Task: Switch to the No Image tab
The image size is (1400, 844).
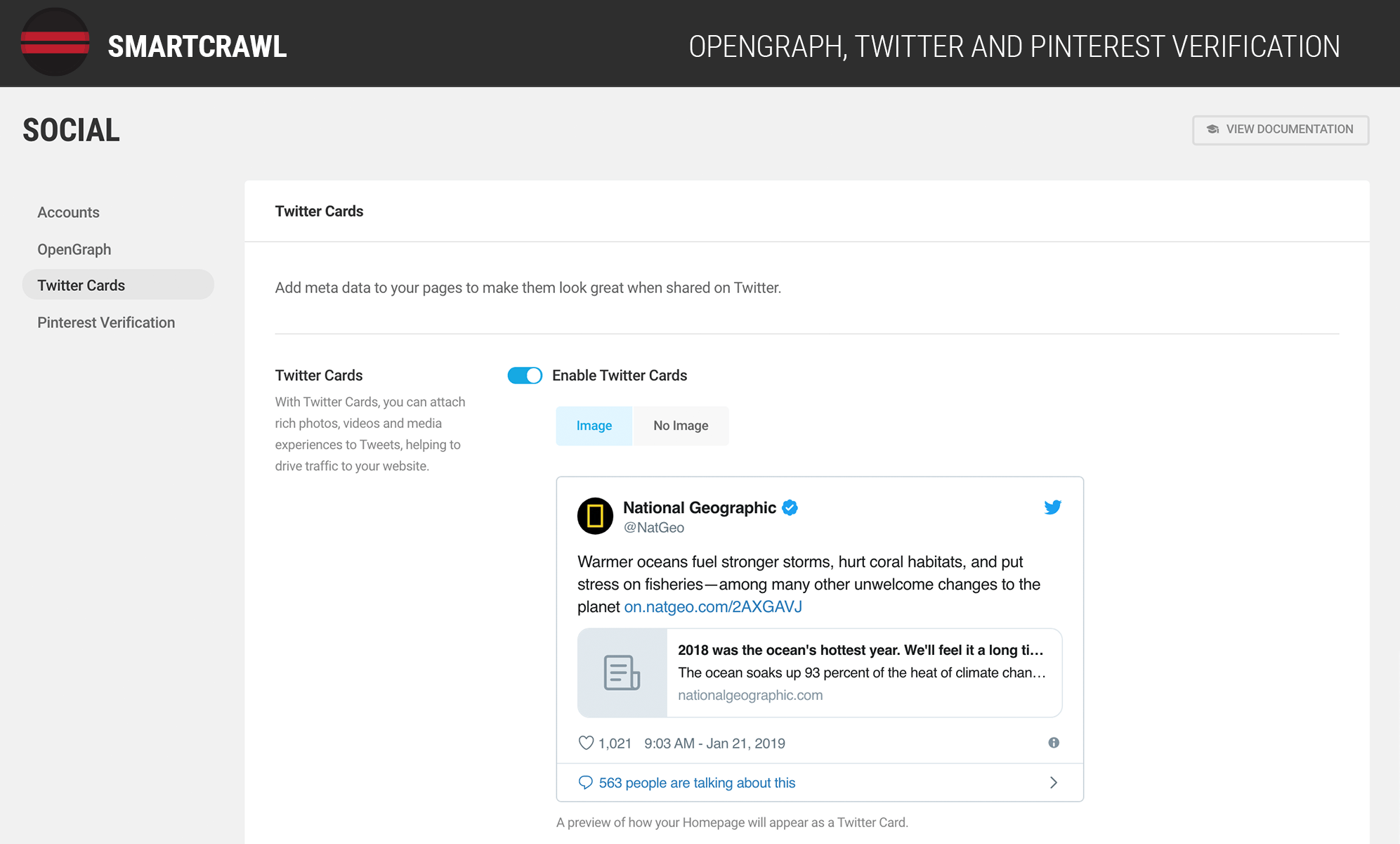Action: 680,426
